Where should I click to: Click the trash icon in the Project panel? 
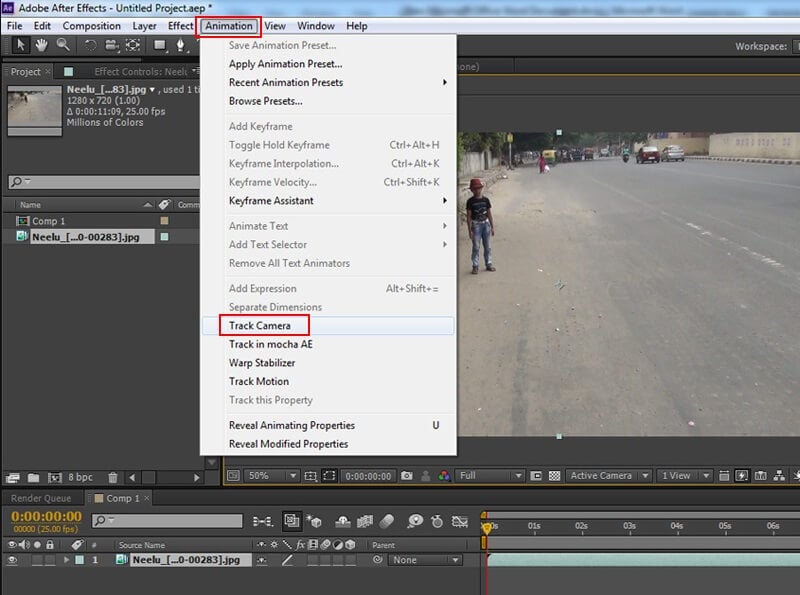[x=114, y=477]
